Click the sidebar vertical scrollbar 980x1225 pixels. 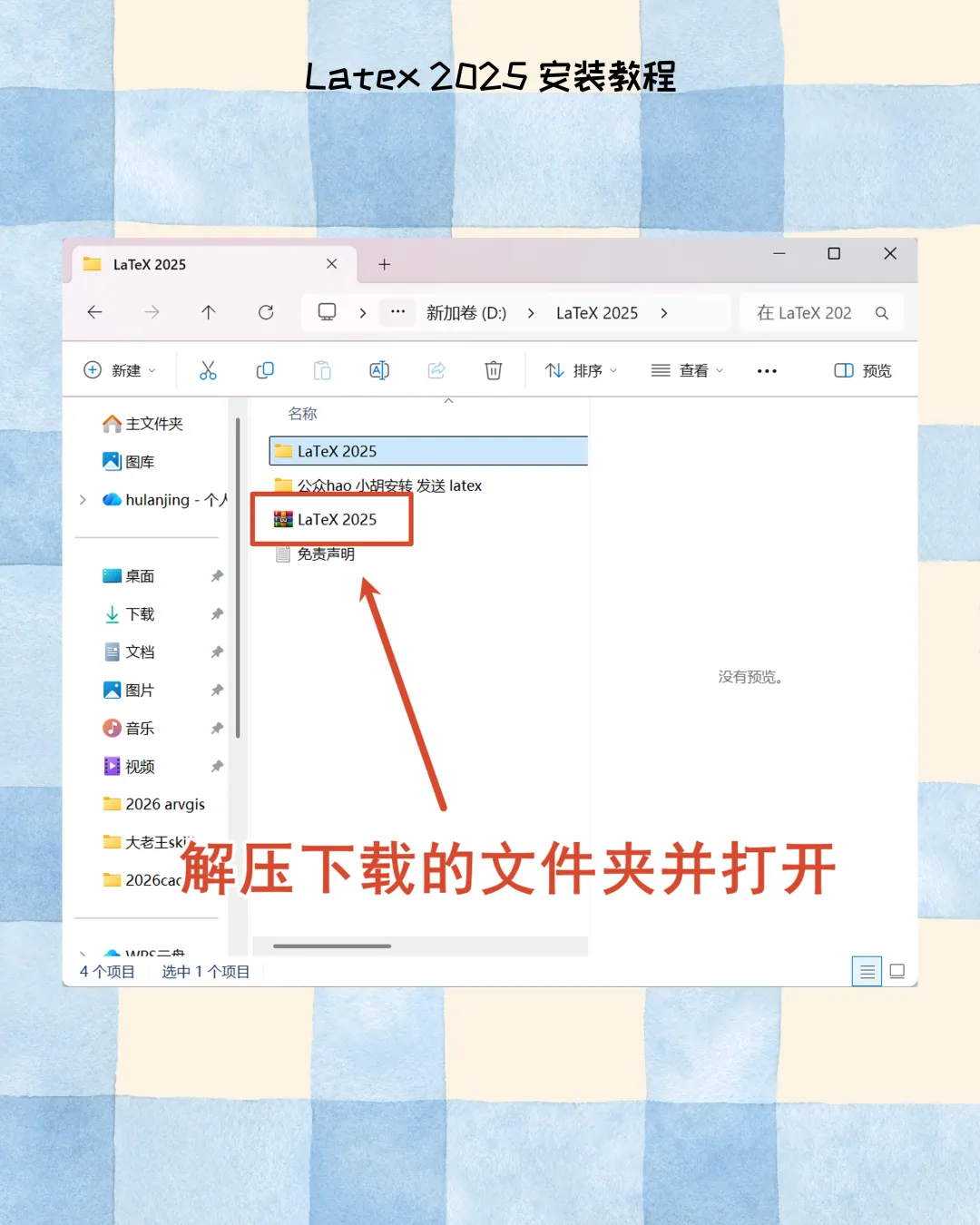[x=238, y=577]
